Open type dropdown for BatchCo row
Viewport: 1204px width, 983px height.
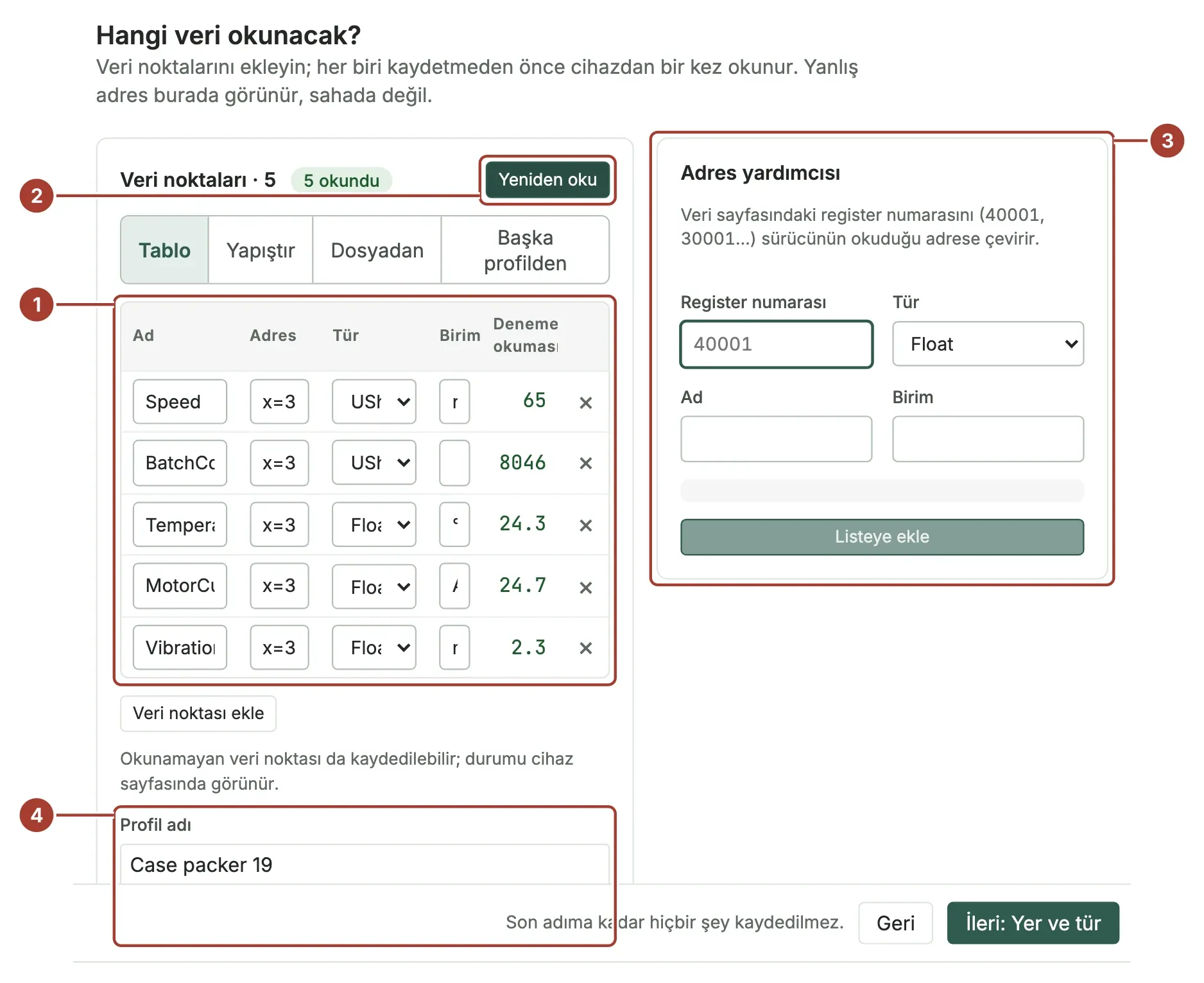374,463
